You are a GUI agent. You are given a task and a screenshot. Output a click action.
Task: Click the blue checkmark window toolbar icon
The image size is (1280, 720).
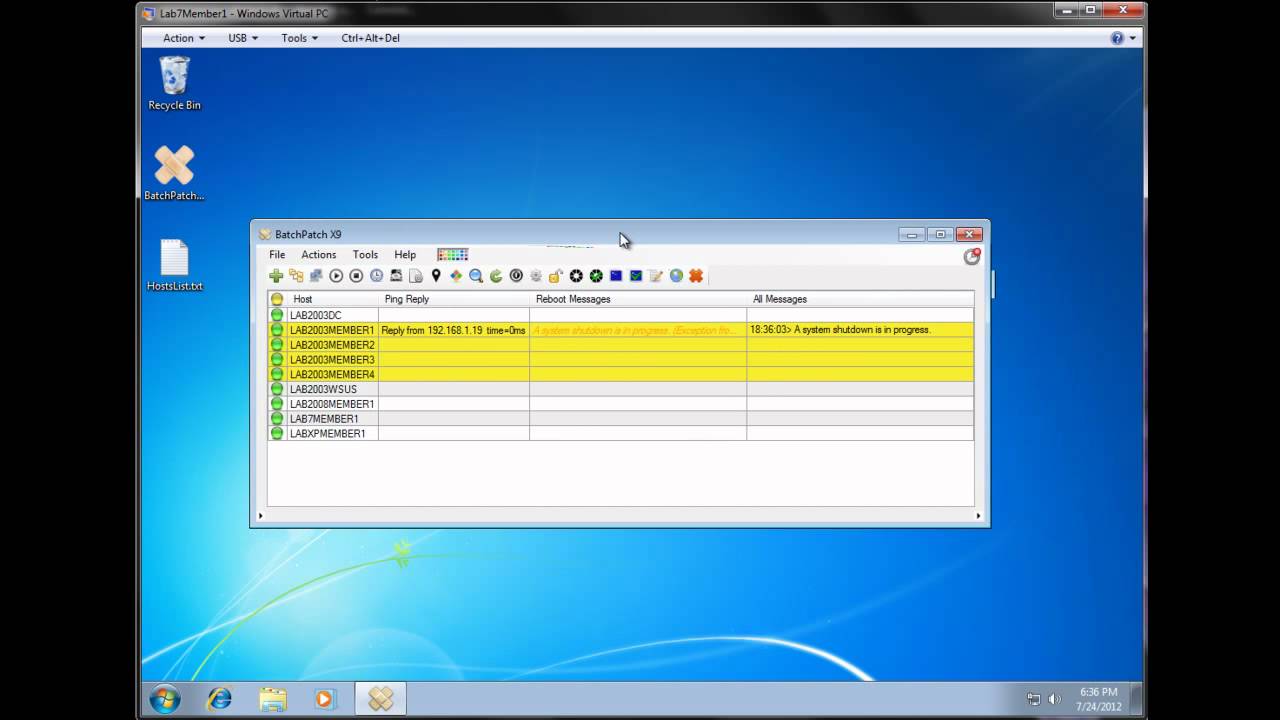point(636,276)
